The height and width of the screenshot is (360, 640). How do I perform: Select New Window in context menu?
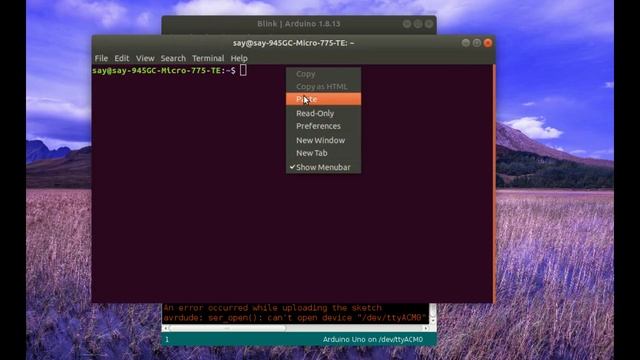[x=323, y=140]
